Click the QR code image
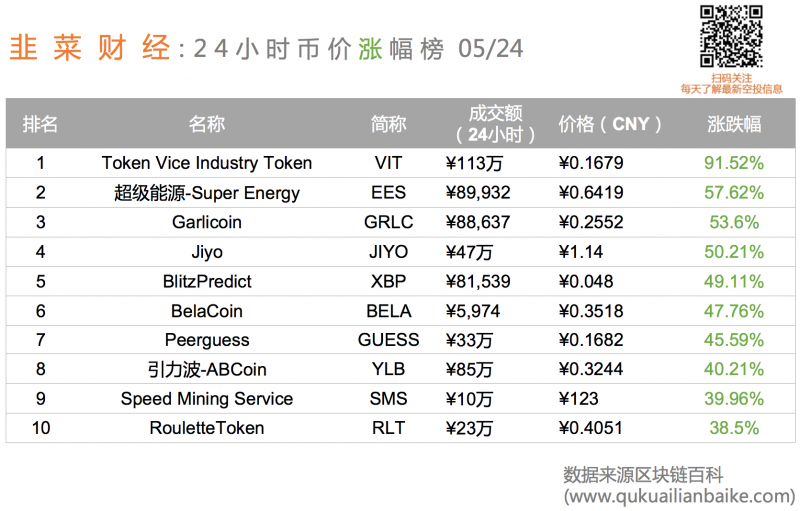The image size is (800, 511). point(731,36)
